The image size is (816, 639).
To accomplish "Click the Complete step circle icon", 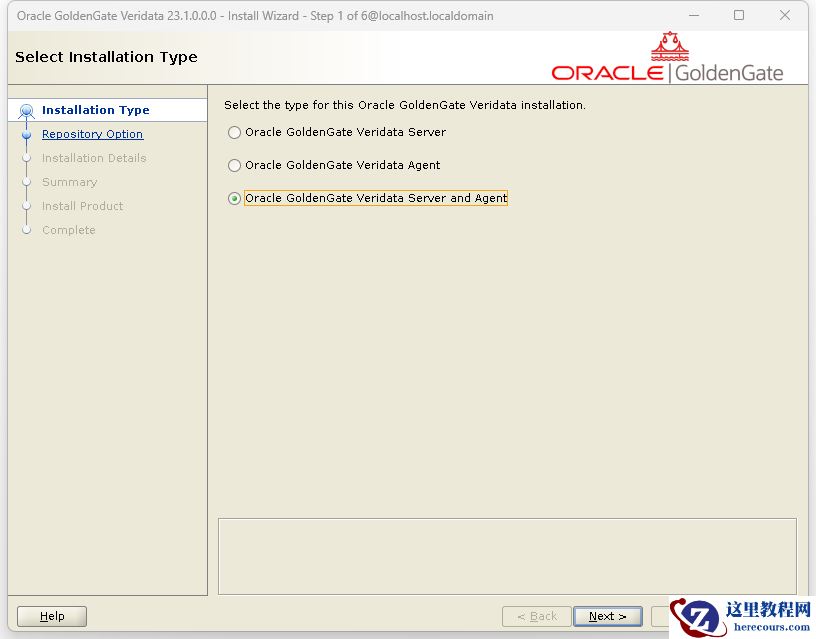I will 26,230.
